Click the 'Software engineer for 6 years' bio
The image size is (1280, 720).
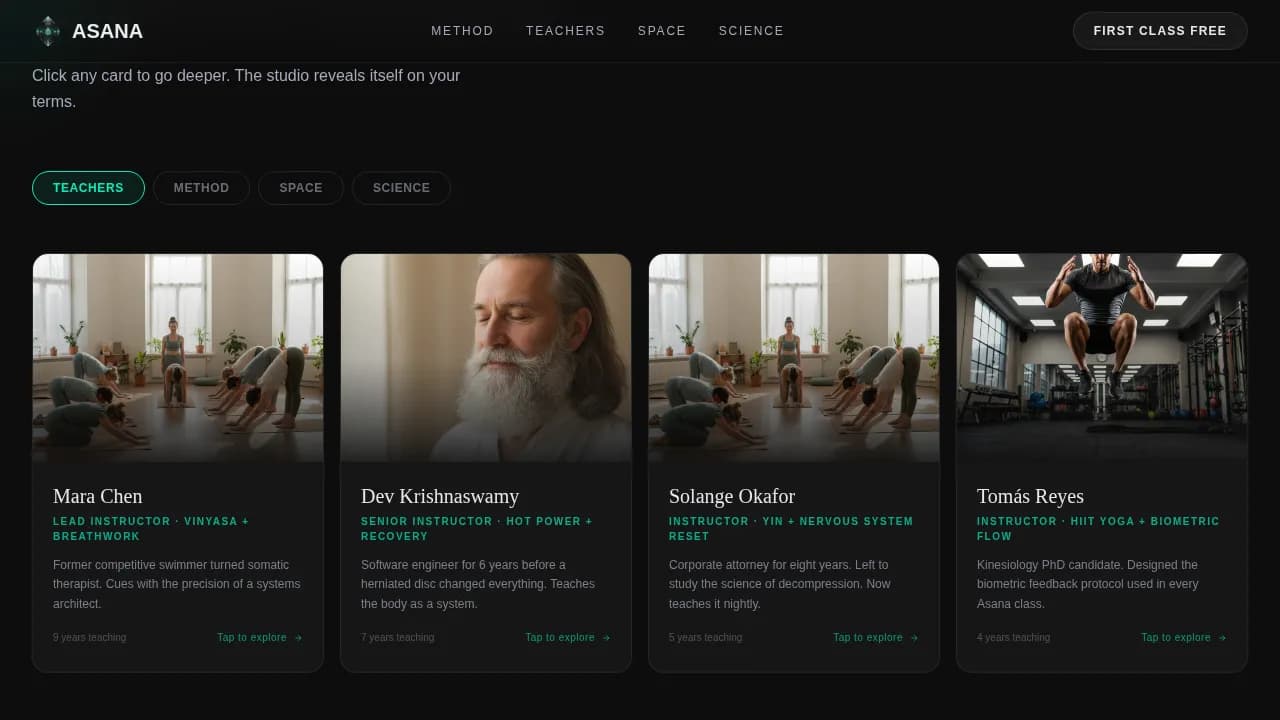[x=478, y=584]
